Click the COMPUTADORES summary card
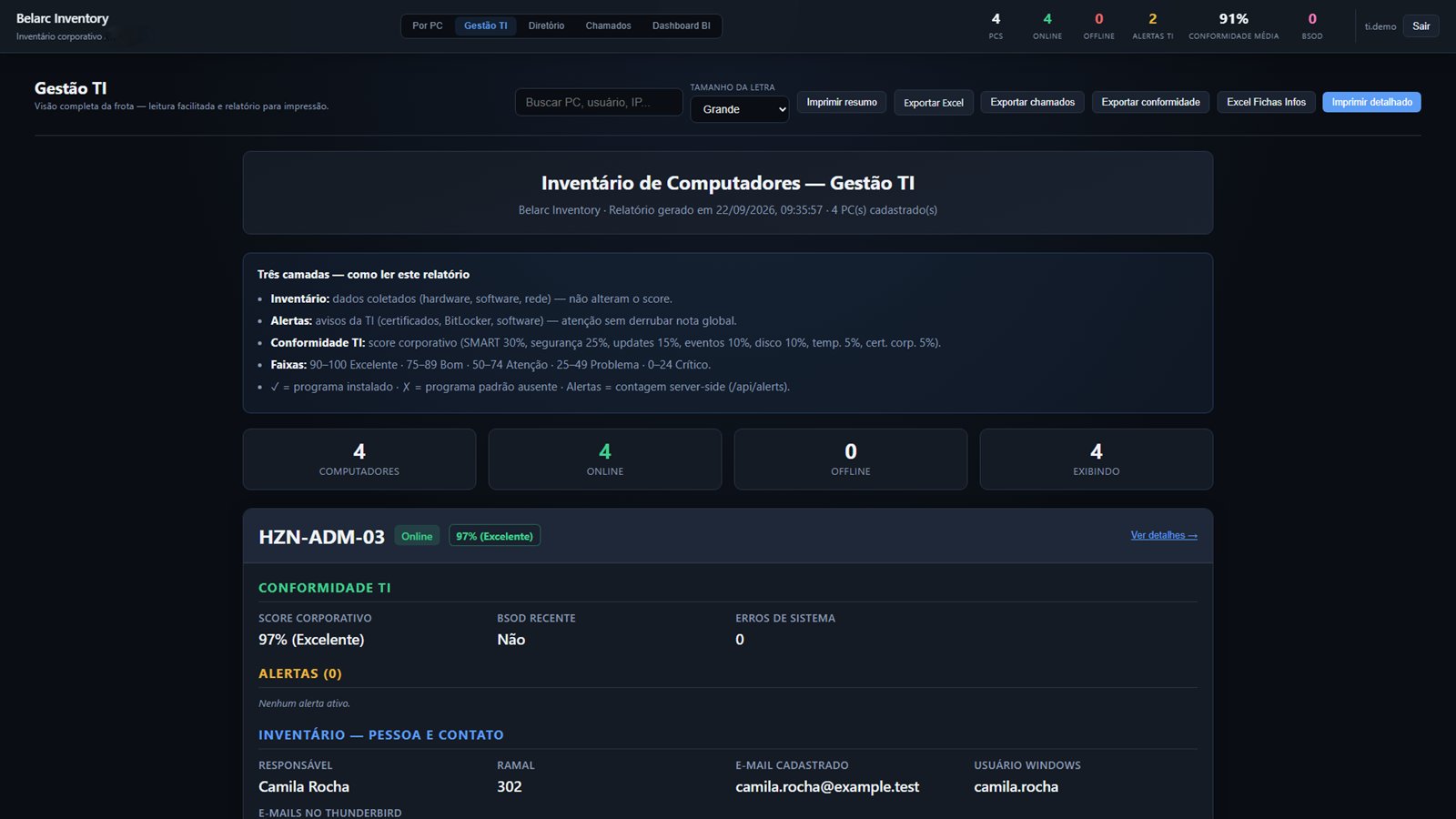This screenshot has width=1456, height=819. pos(359,460)
